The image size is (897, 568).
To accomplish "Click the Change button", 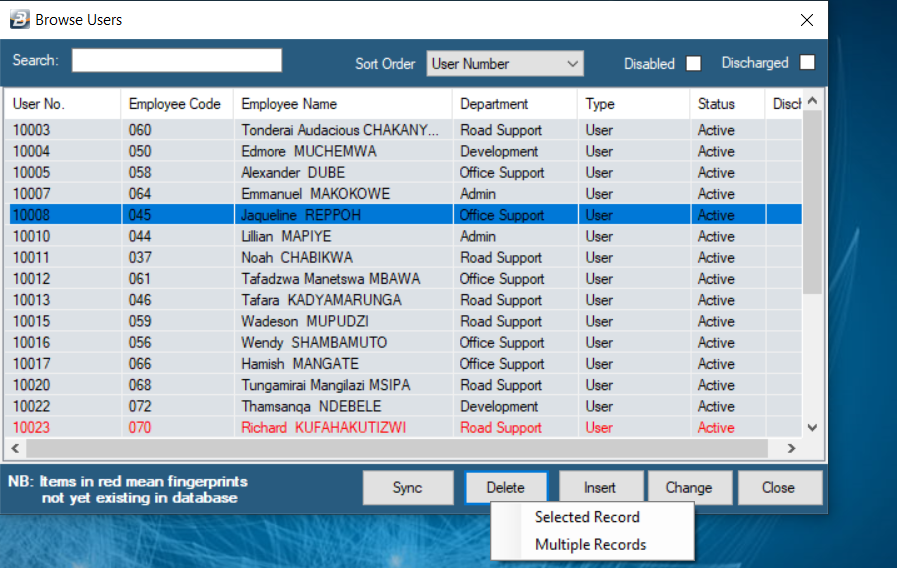I will [x=689, y=487].
